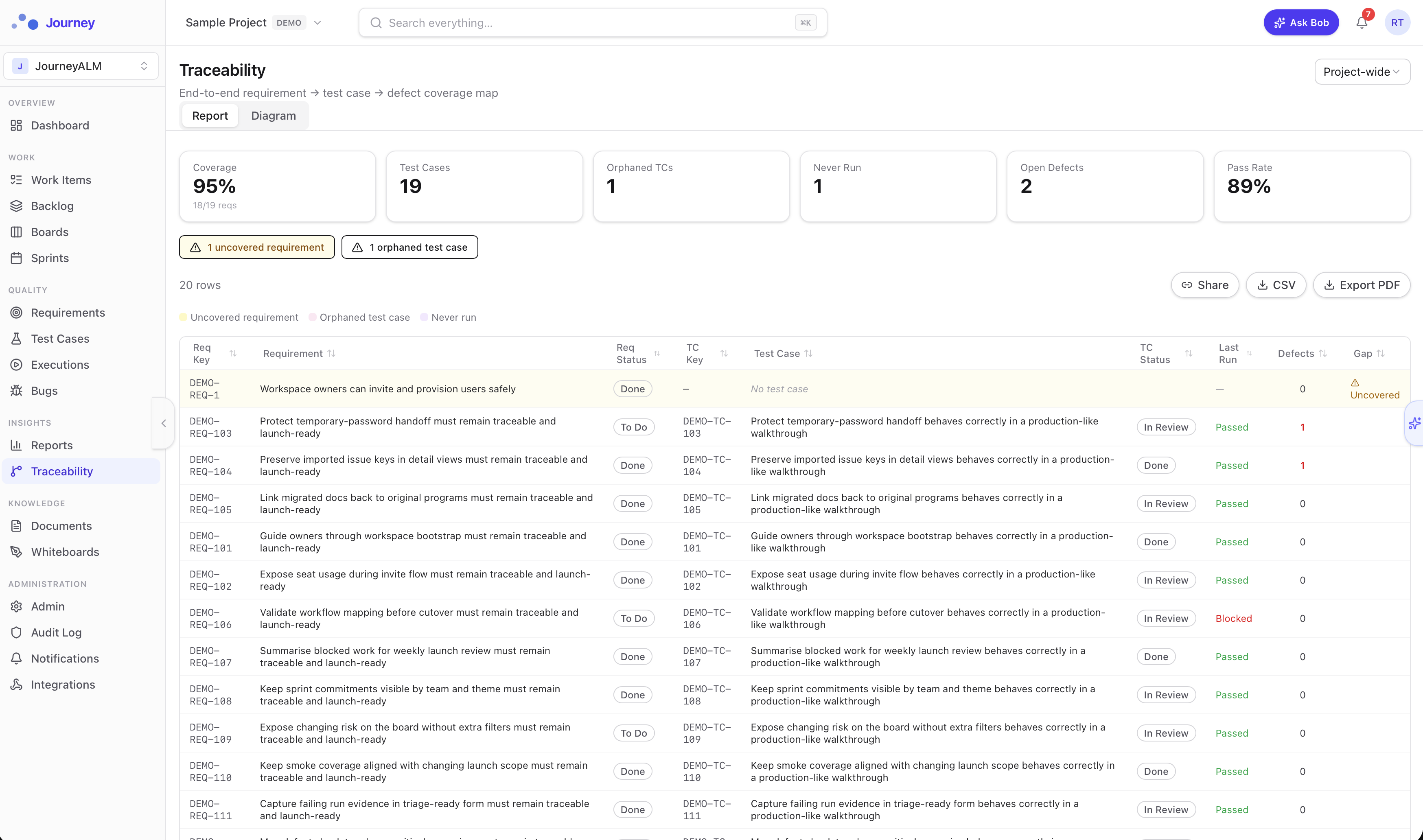Toggle the 1 uncovered requirement filter
Screen dimensions: 1423x840
257,247
